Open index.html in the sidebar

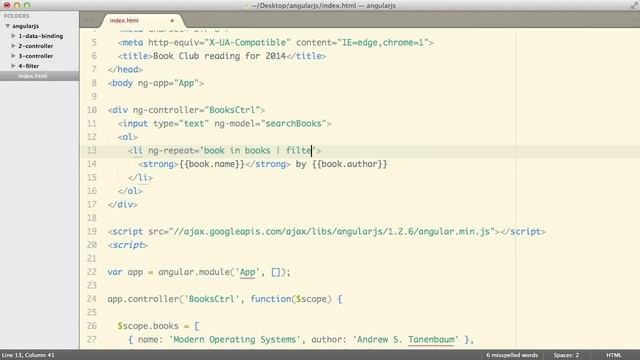click(33, 76)
